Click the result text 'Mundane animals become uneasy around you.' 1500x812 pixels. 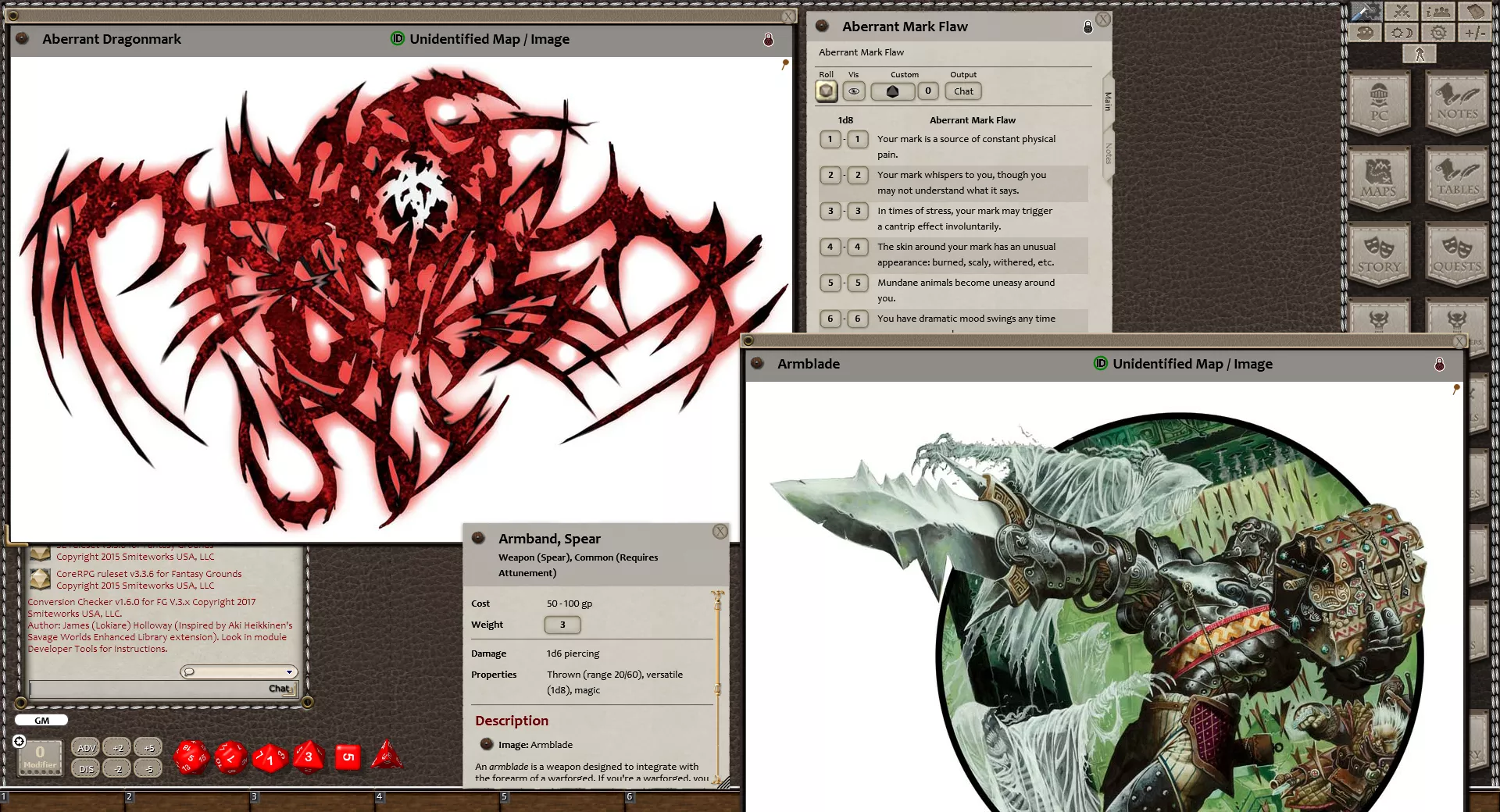966,290
